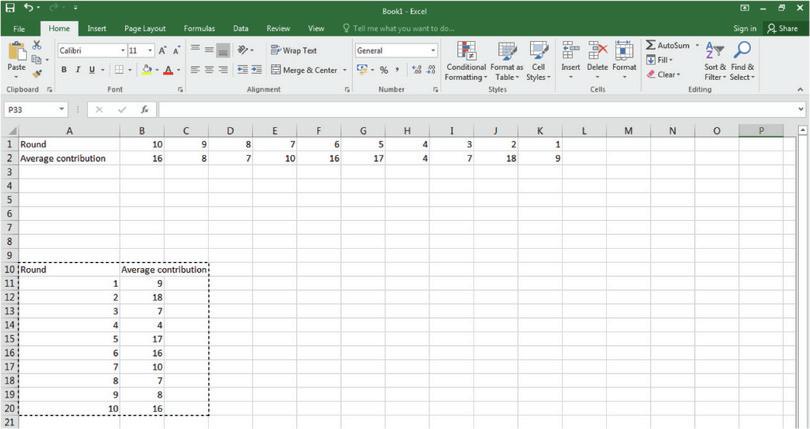Toggle Top Align for cells

[195, 50]
